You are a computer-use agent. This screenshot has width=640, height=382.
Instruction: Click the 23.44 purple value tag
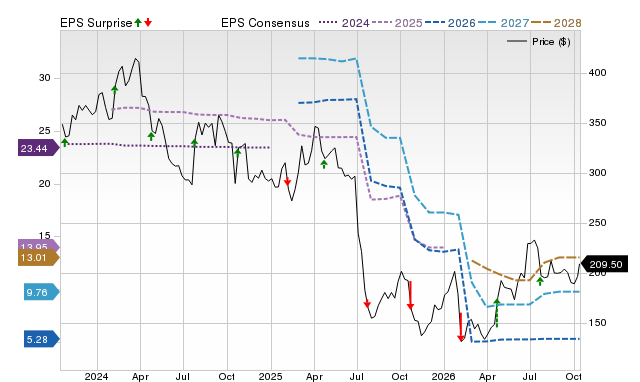tap(39, 148)
